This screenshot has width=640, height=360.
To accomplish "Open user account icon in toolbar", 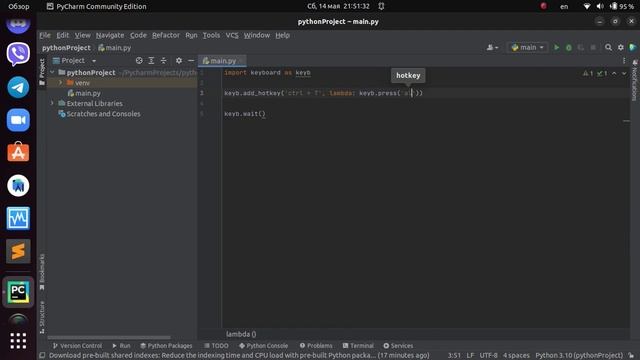I will 492,48.
